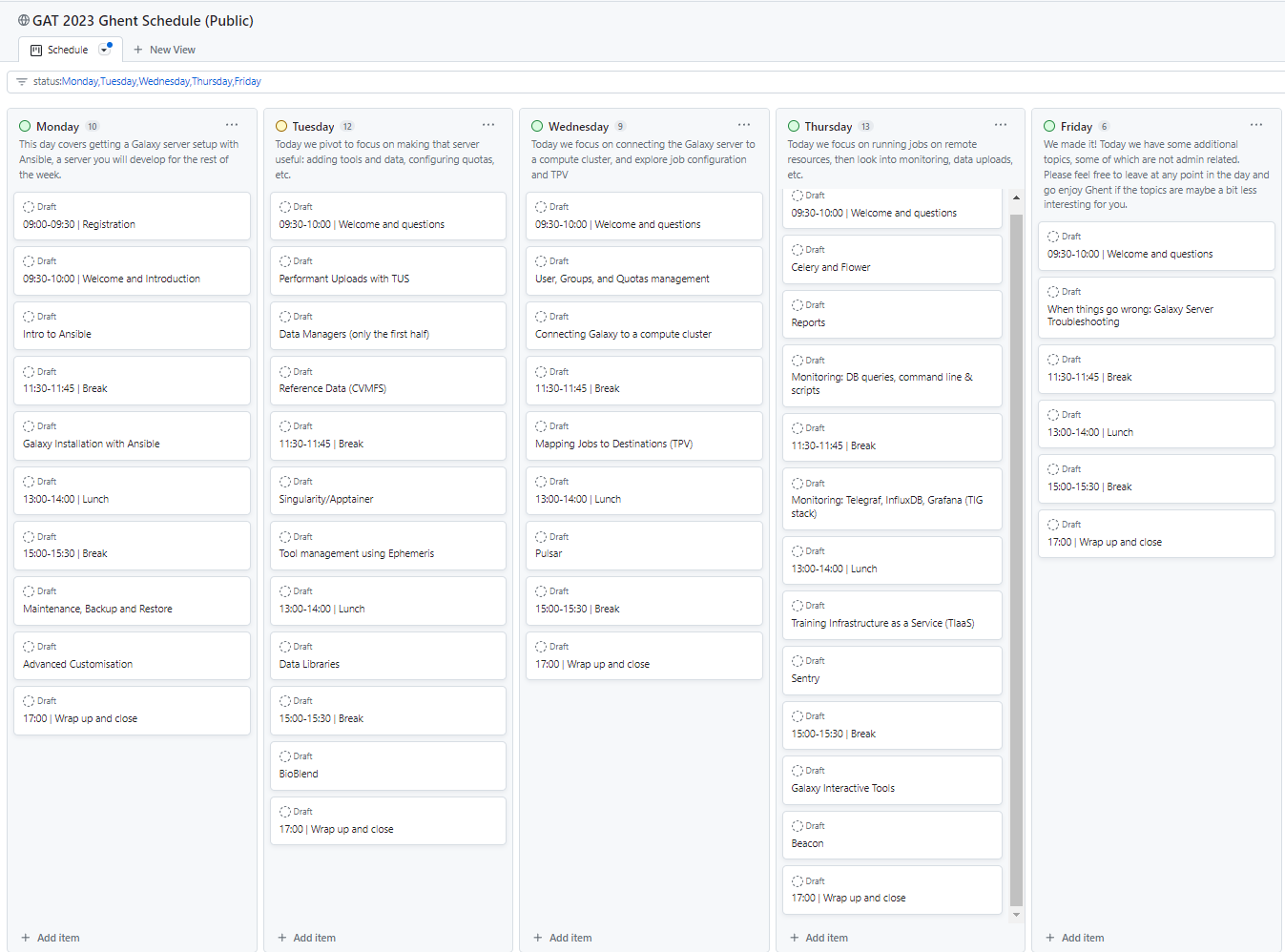Open User, Groups, and Quotas management card
The width and height of the screenshot is (1285, 952).
[644, 271]
